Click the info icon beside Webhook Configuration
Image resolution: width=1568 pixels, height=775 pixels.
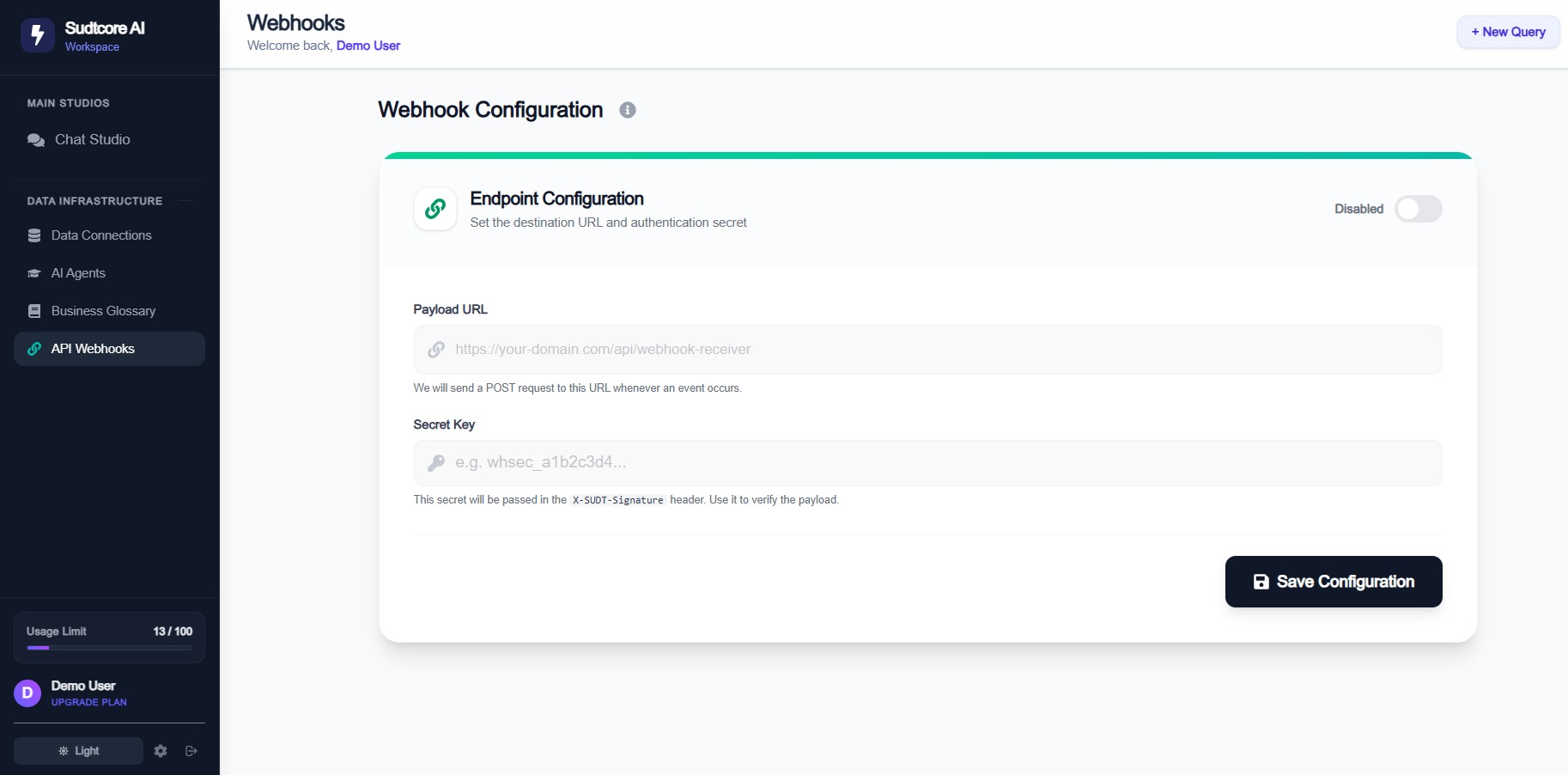coord(628,110)
